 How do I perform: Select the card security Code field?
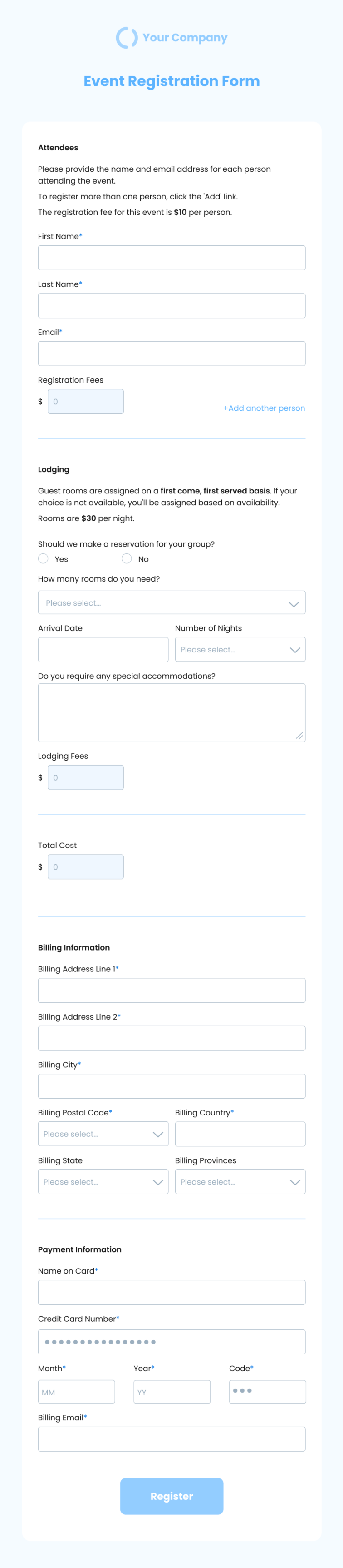pos(268,1391)
